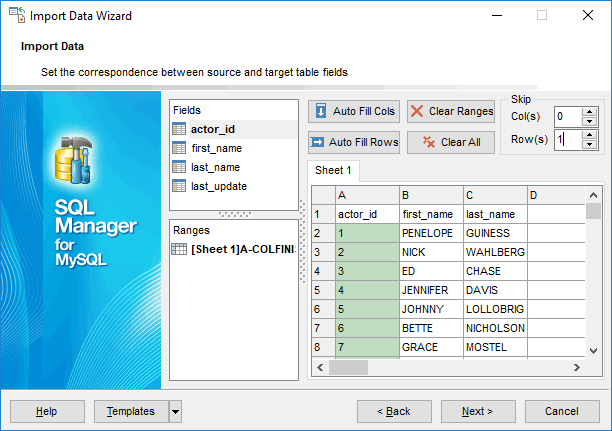This screenshot has width=612, height=431.
Task: Select the first_name field in Fields list
Action: click(216, 148)
